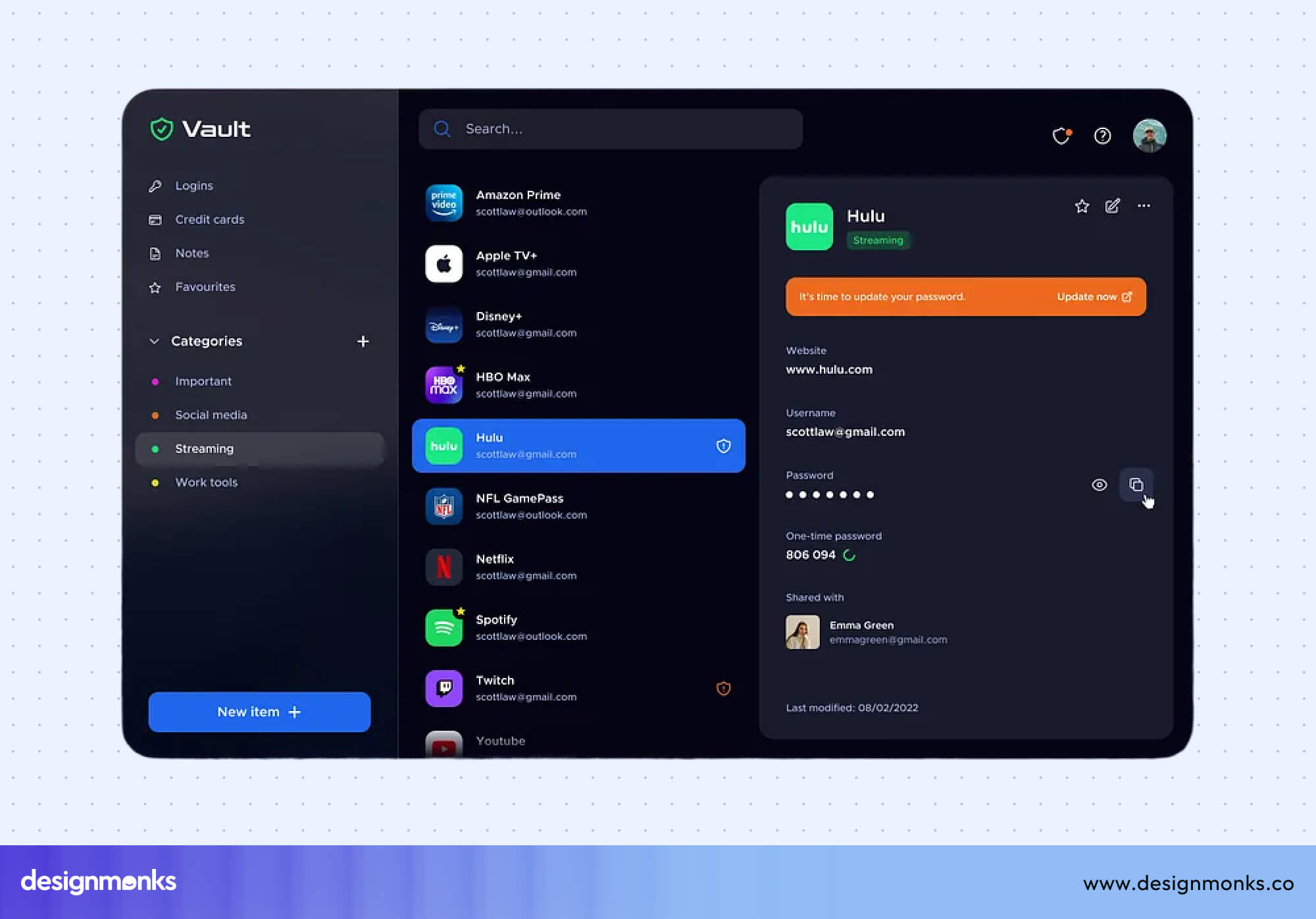Click the Prime Video app icon

coord(443,203)
